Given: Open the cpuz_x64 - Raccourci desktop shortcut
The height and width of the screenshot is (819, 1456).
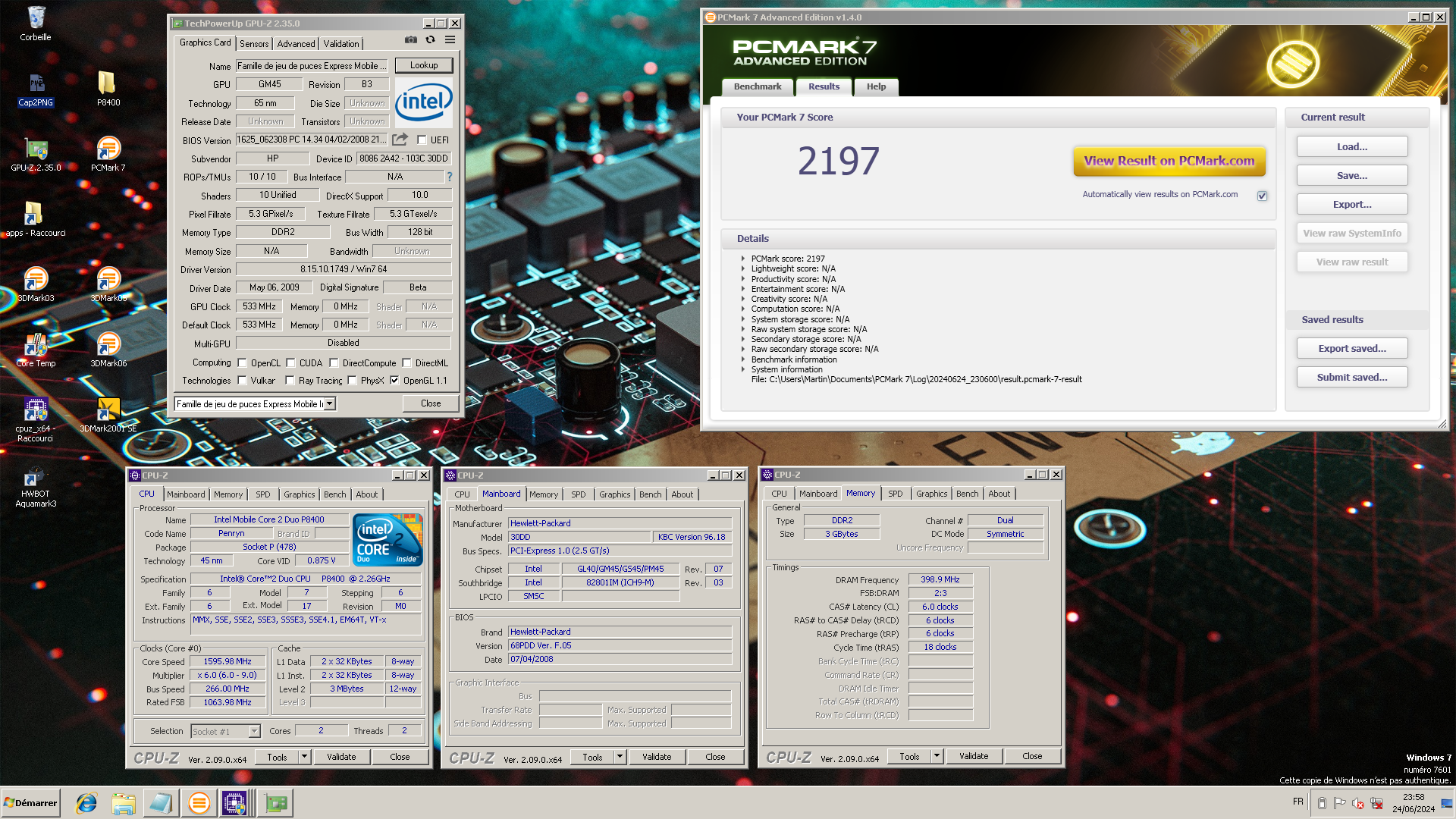Looking at the screenshot, I should coord(36,420).
